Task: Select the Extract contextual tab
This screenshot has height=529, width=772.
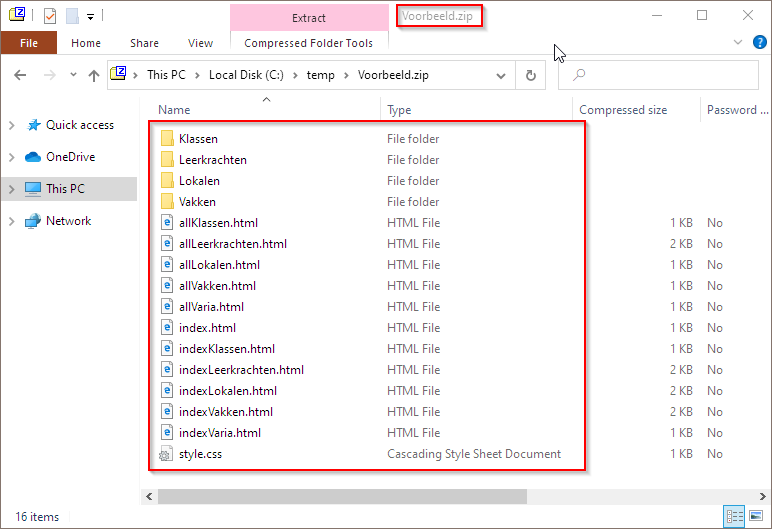Action: pos(309,18)
